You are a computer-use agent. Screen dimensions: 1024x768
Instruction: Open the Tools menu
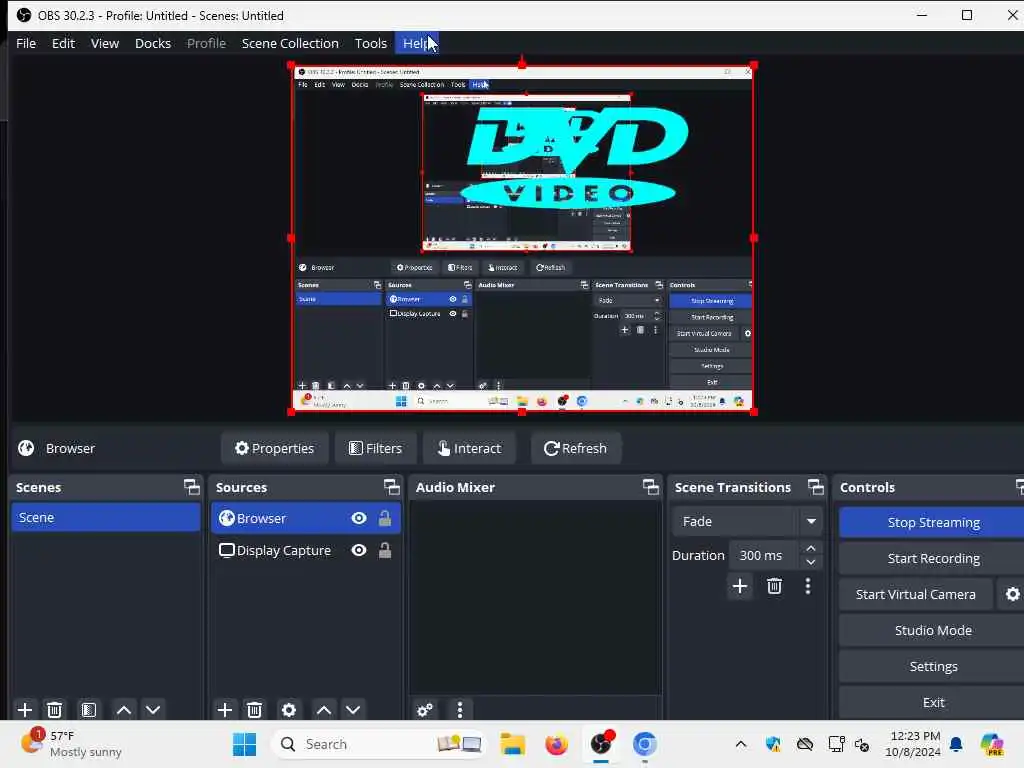click(x=370, y=43)
